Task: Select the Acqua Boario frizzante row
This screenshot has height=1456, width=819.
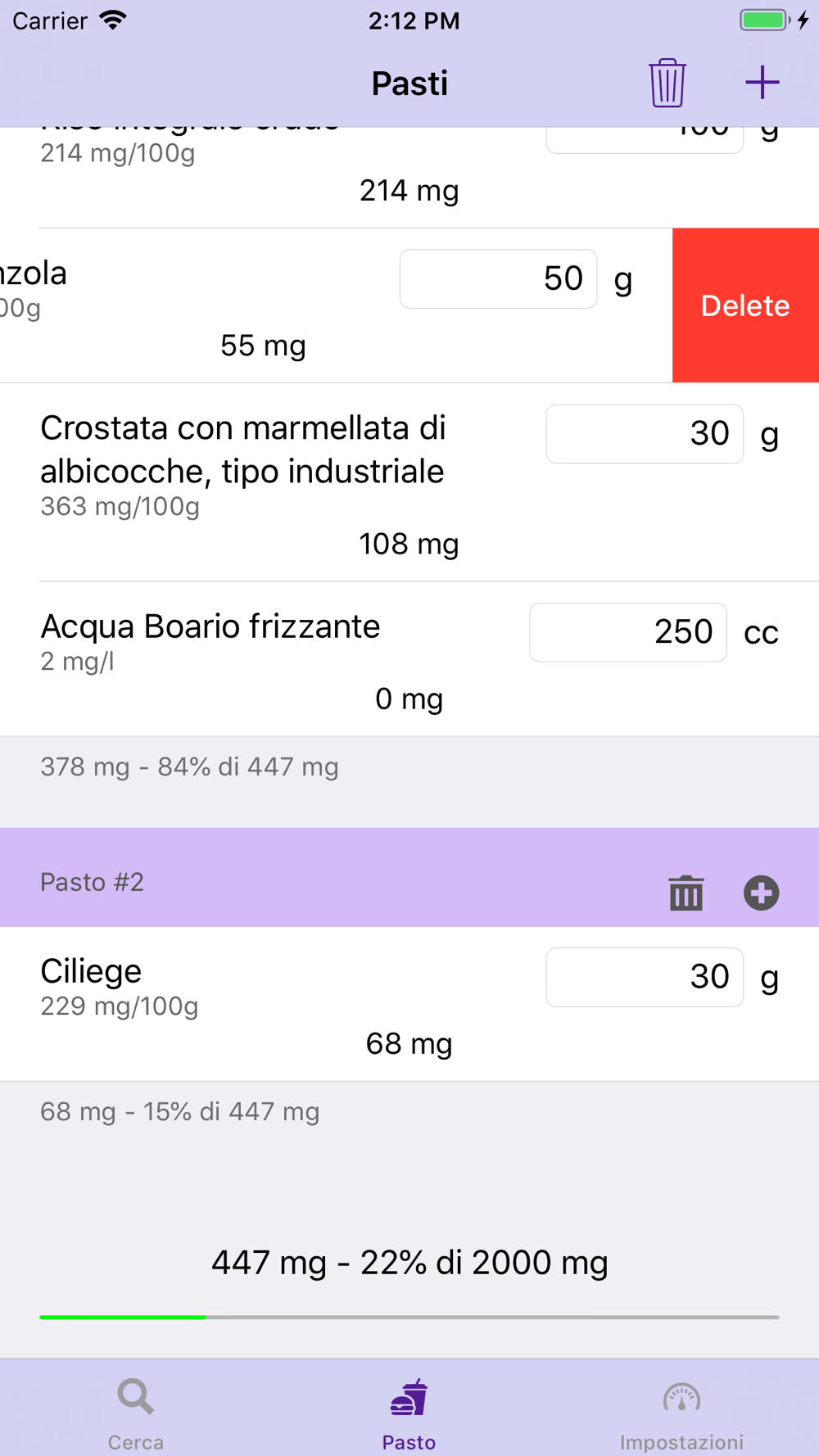Action: click(x=409, y=659)
